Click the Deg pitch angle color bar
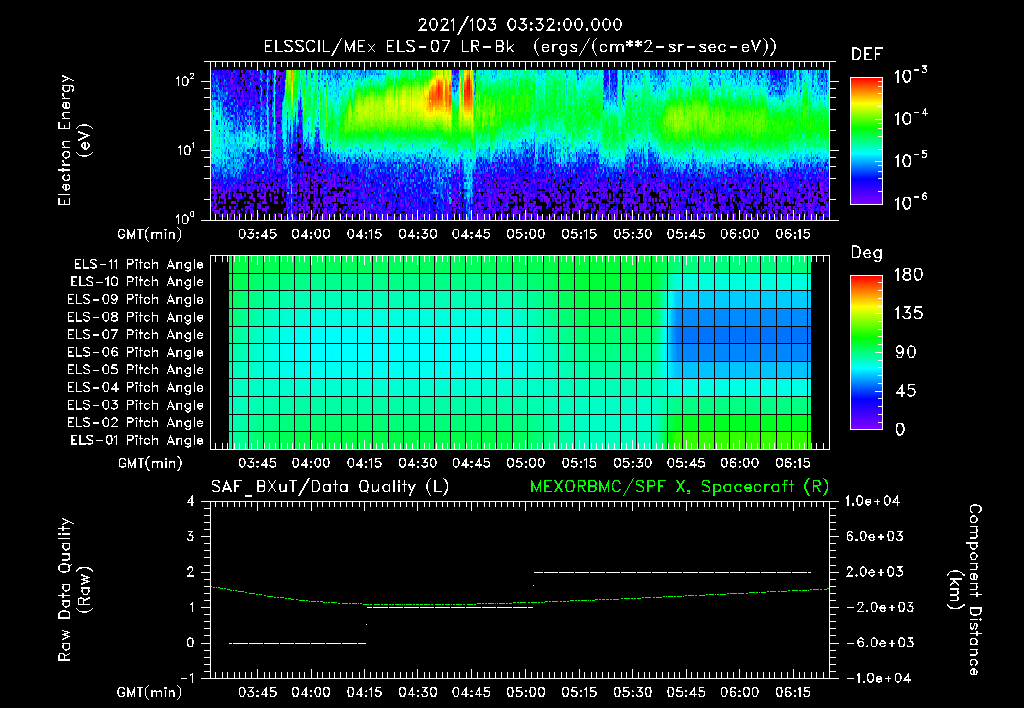This screenshot has height=708, width=1024. pyautogui.click(x=866, y=352)
